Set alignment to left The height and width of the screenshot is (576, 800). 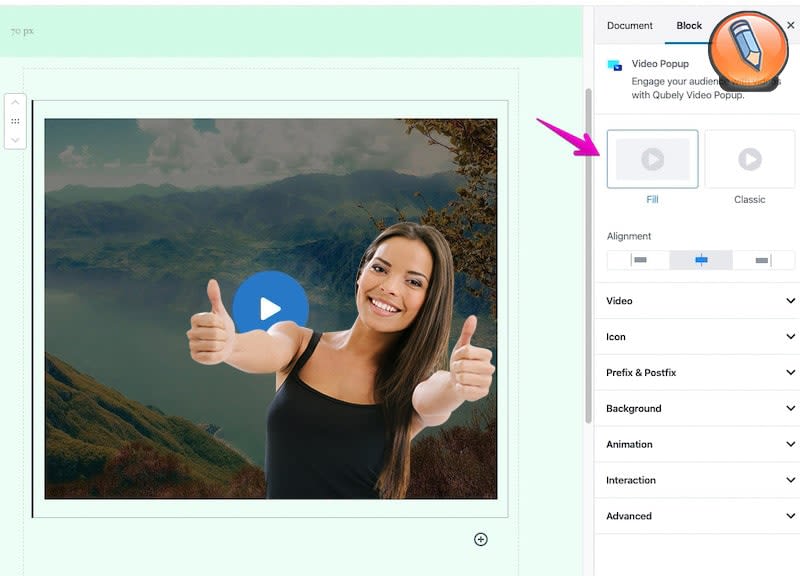[x=638, y=260]
